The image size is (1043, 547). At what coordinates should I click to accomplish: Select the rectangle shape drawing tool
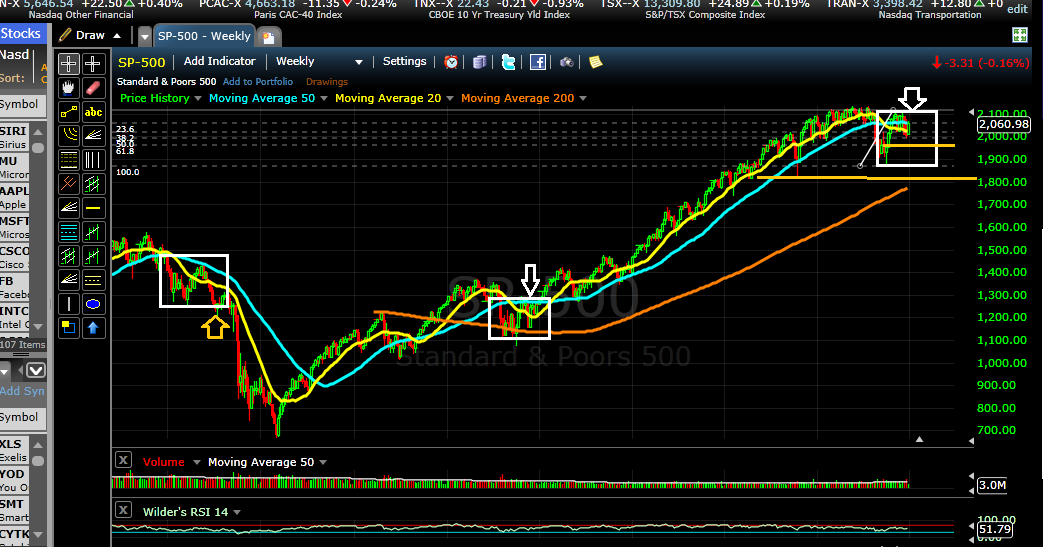click(69, 327)
